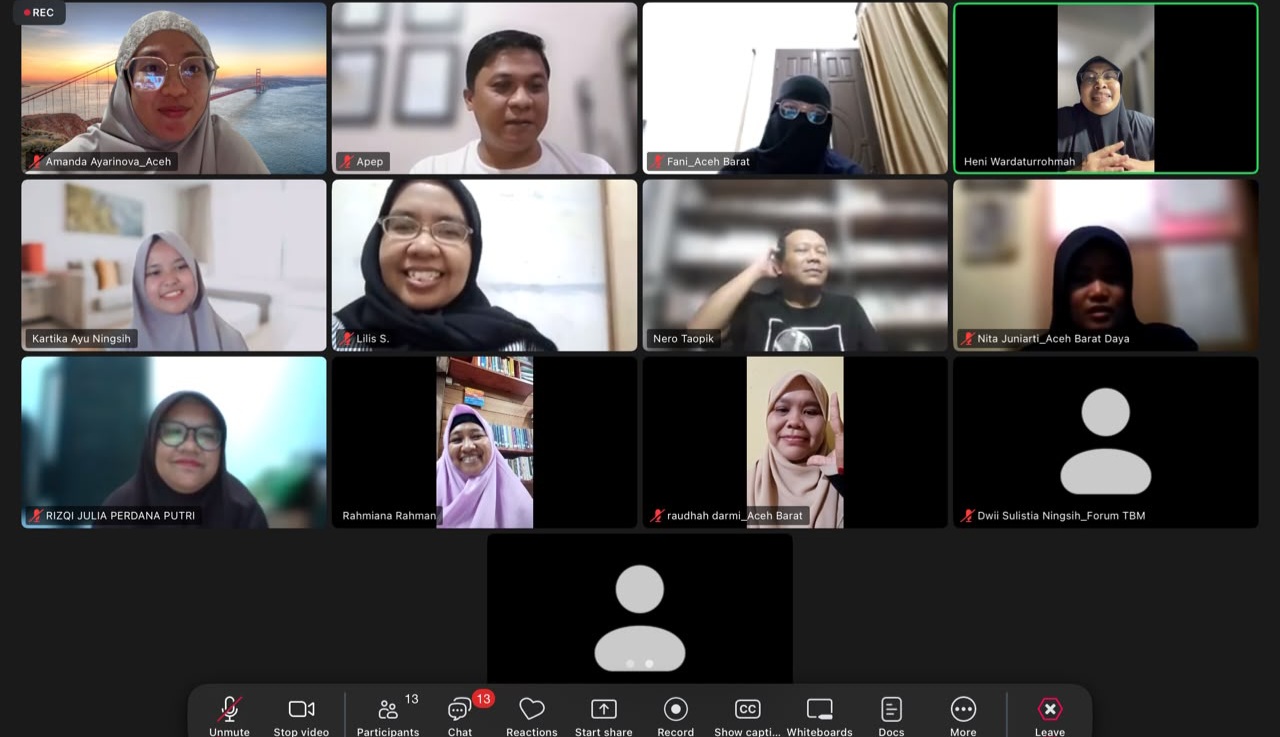This screenshot has height=737, width=1280.
Task: Click the Unmute microphone icon
Action: pos(230,709)
